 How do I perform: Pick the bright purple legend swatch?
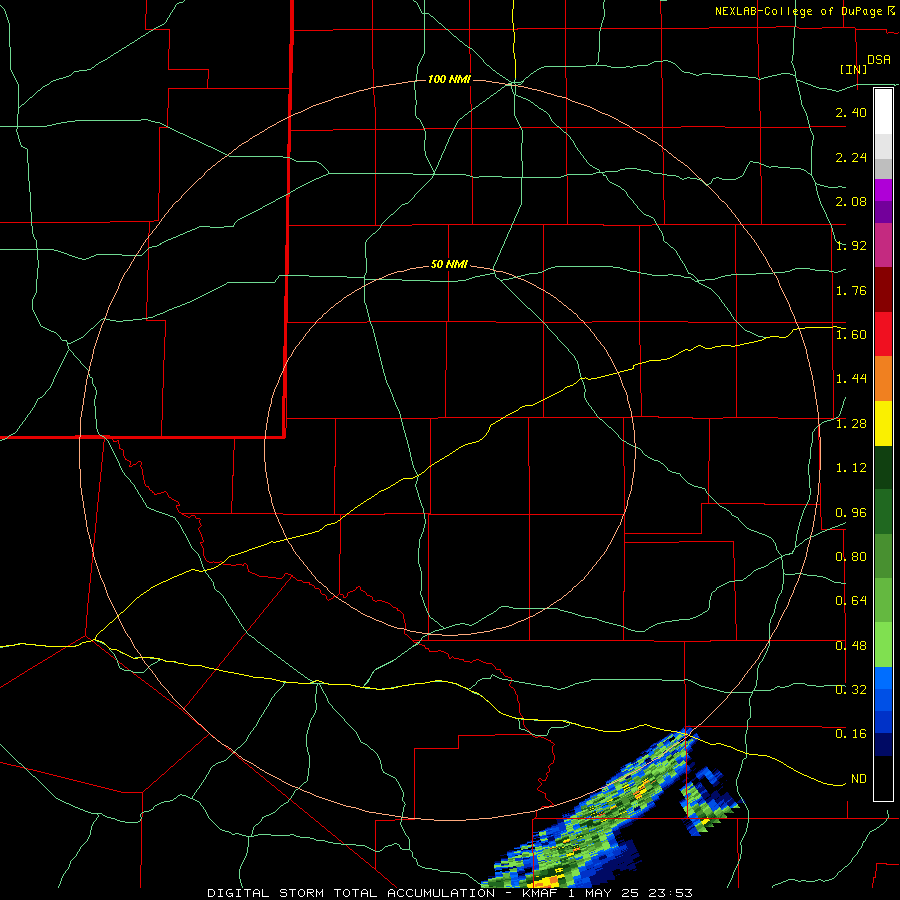(883, 190)
